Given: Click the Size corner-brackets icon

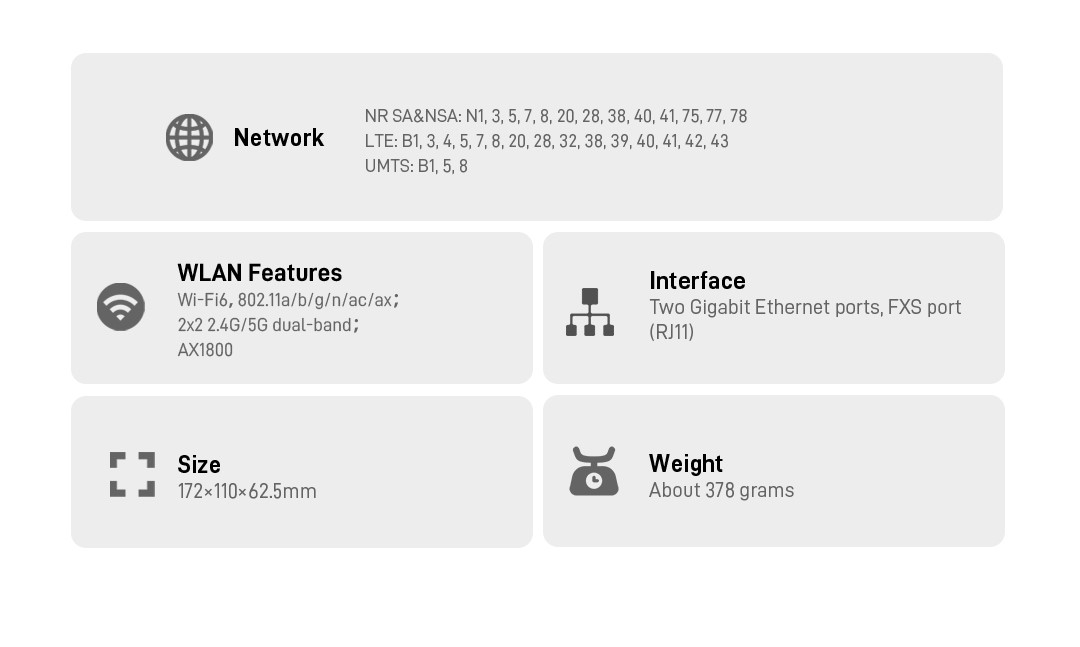Looking at the screenshot, I should point(132,474).
